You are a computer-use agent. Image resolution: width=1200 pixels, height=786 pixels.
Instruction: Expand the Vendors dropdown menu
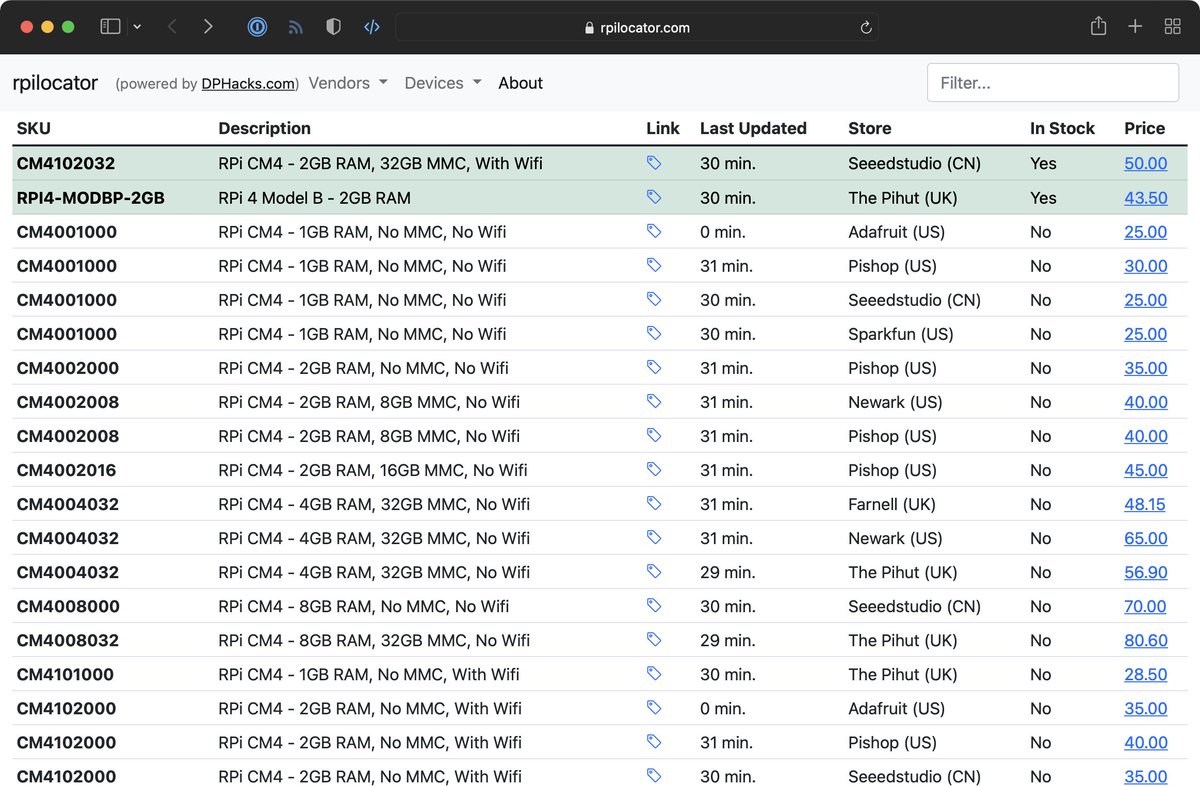(x=348, y=83)
